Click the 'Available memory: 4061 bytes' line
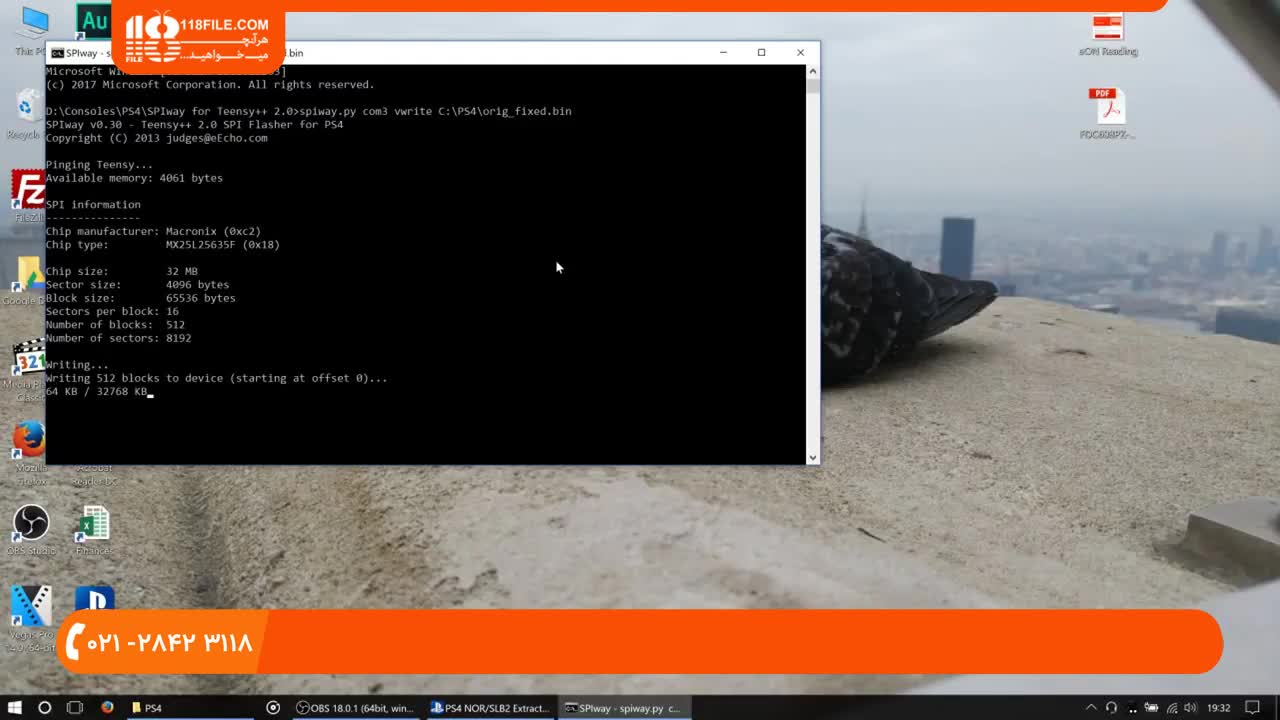This screenshot has width=1280, height=720. 134,178
